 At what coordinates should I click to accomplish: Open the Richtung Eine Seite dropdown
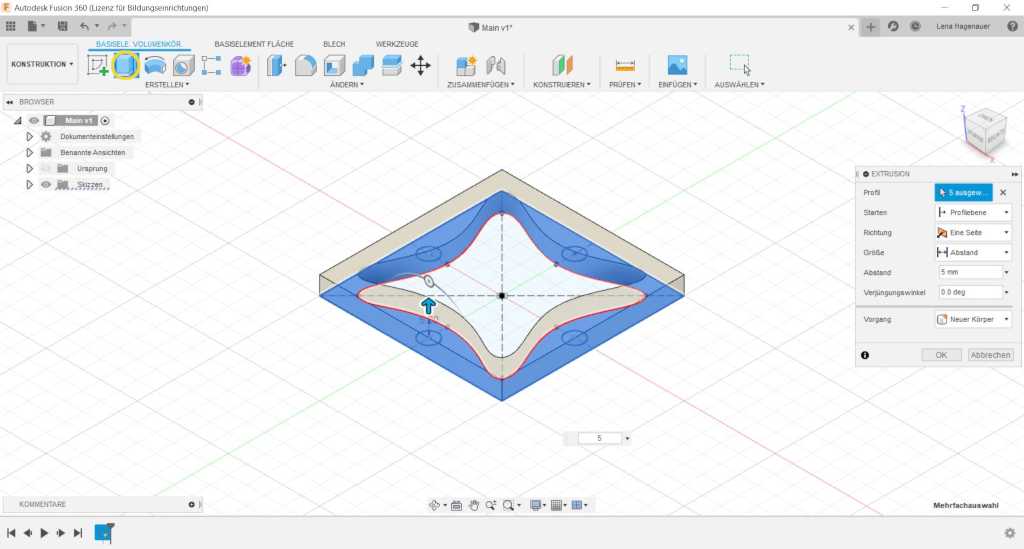(973, 232)
